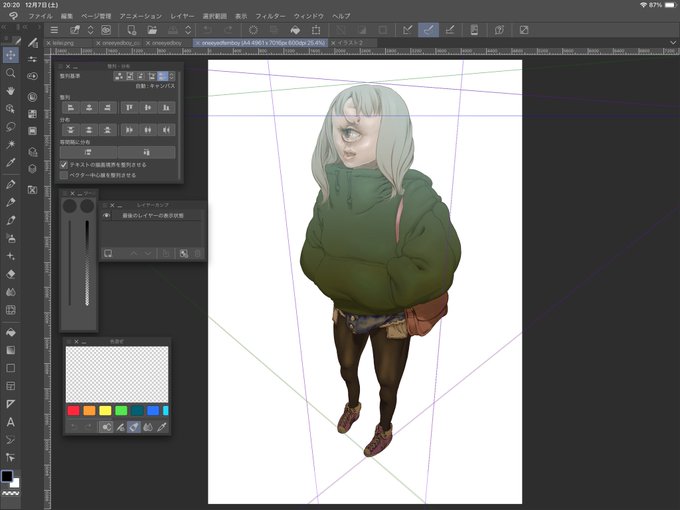
Task: Toggle the highlighted alignment reference mode icon
Action: (162, 76)
